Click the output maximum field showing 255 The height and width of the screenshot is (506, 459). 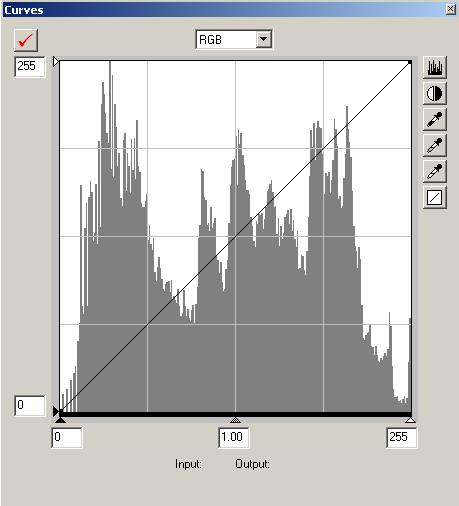30,66
